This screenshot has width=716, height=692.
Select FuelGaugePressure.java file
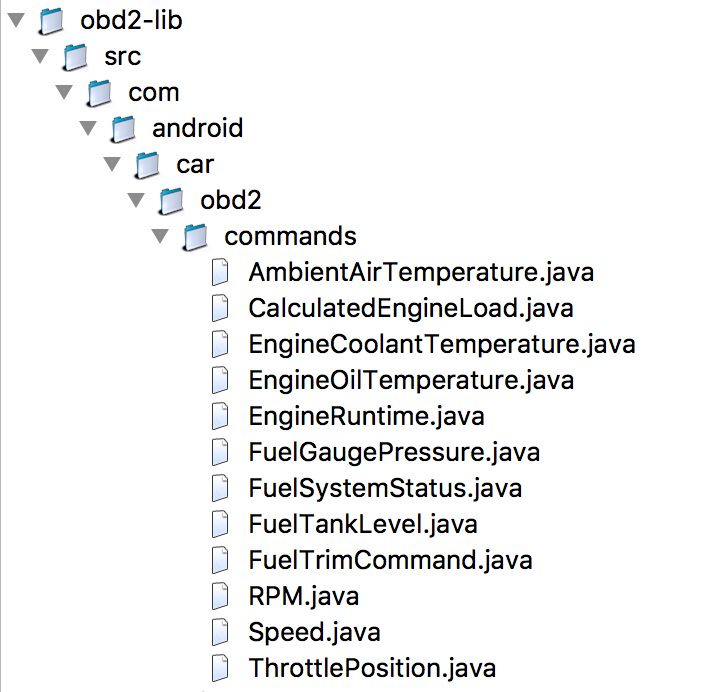[394, 453]
